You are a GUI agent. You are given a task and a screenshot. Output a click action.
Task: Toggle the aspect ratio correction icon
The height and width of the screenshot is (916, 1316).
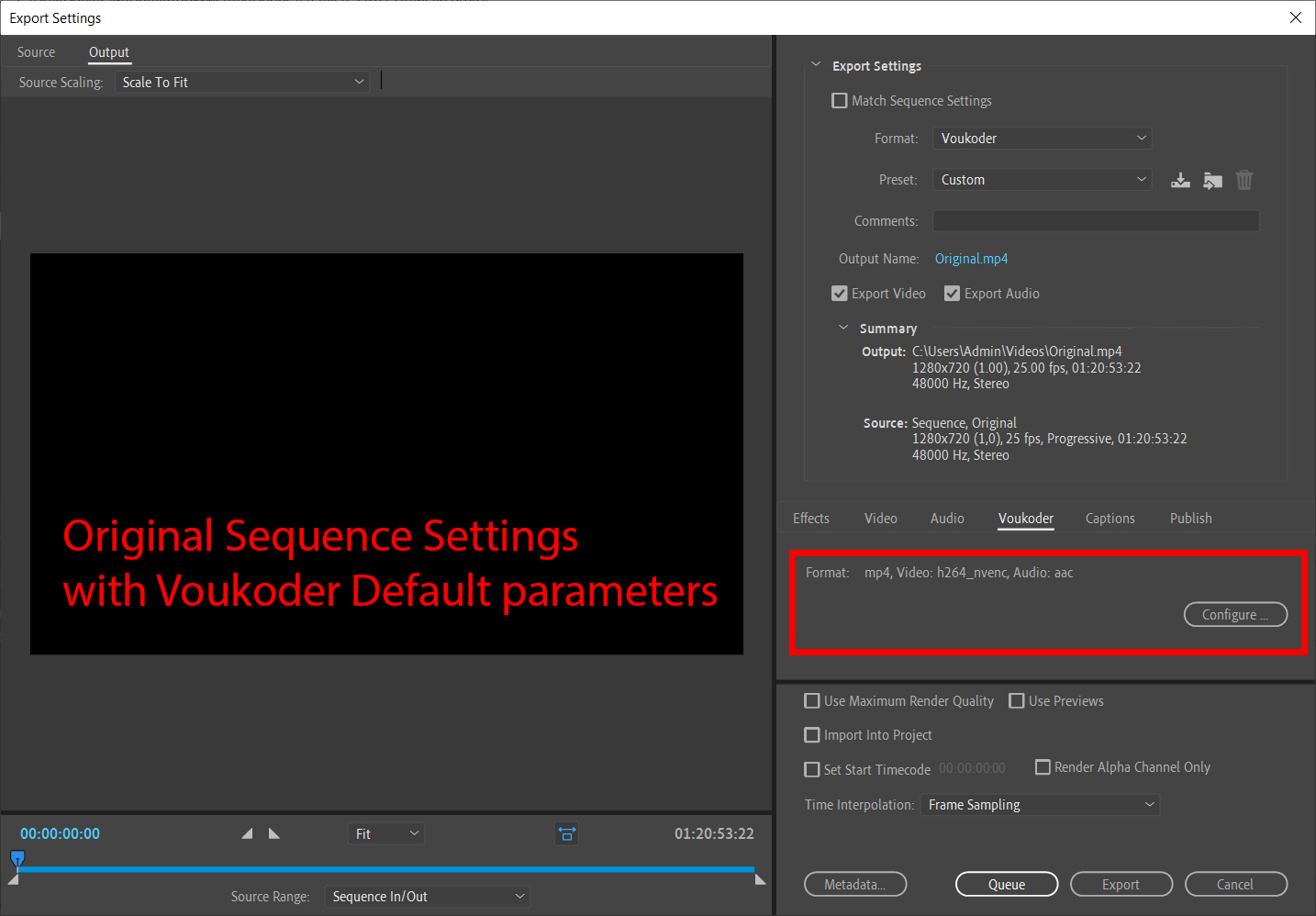[566, 833]
